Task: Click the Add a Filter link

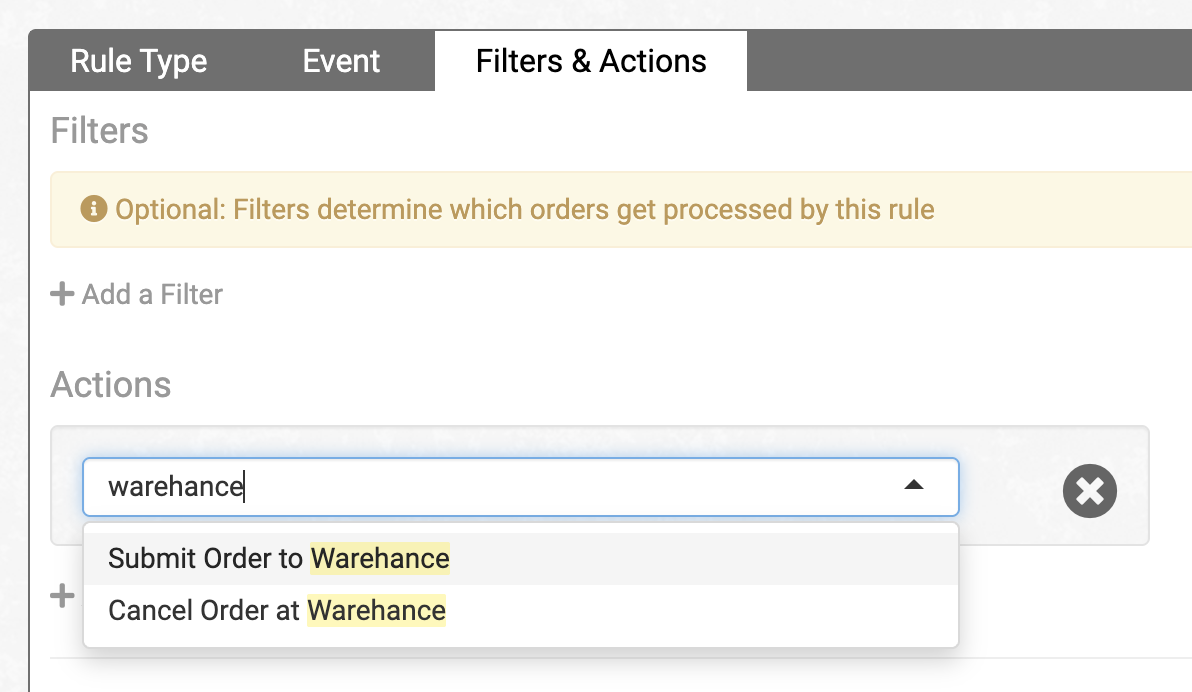Action: click(137, 294)
